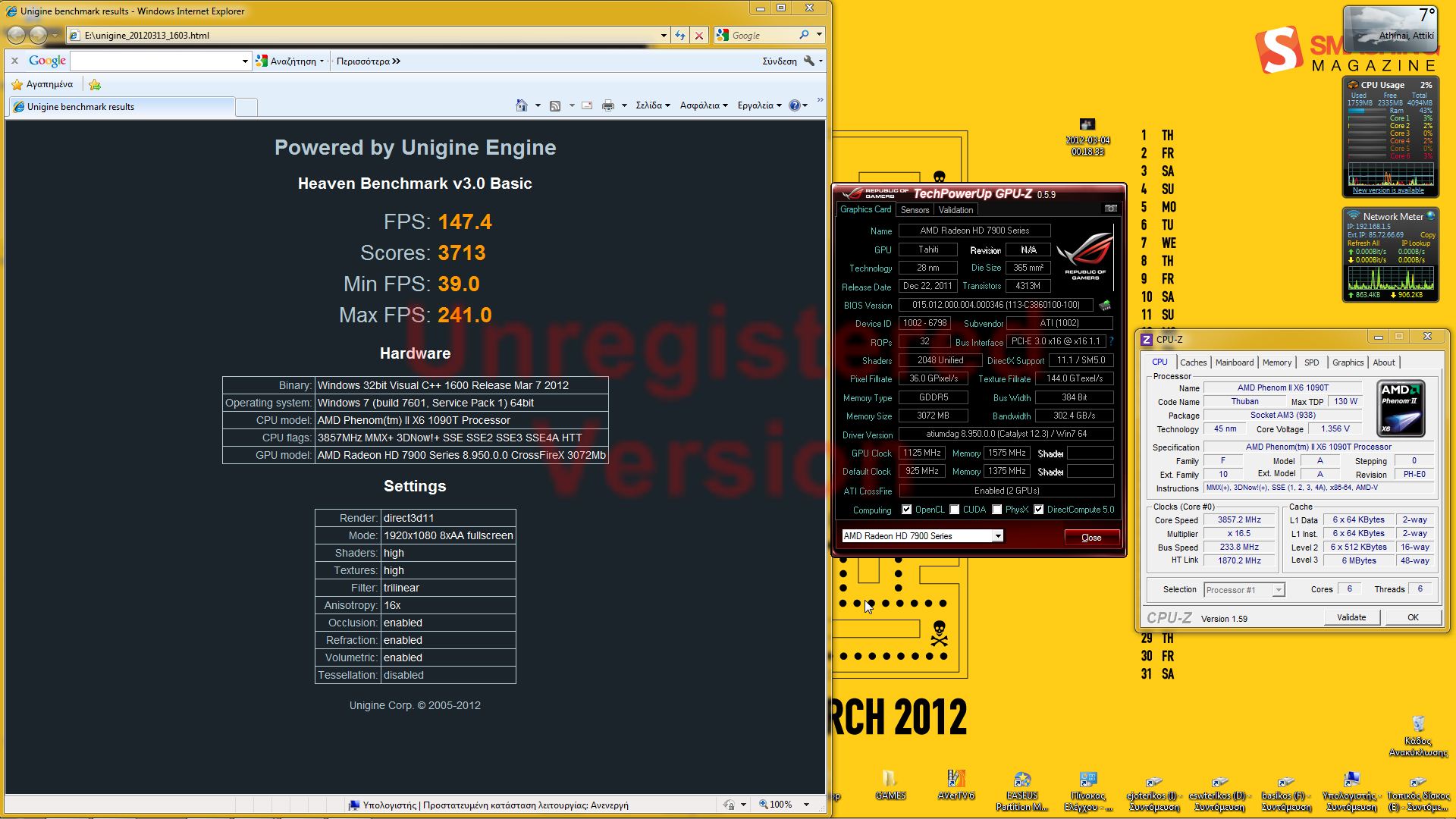Open the search provider dropdown arrow
This screenshot has width=1456, height=819.
pyautogui.click(x=819, y=35)
